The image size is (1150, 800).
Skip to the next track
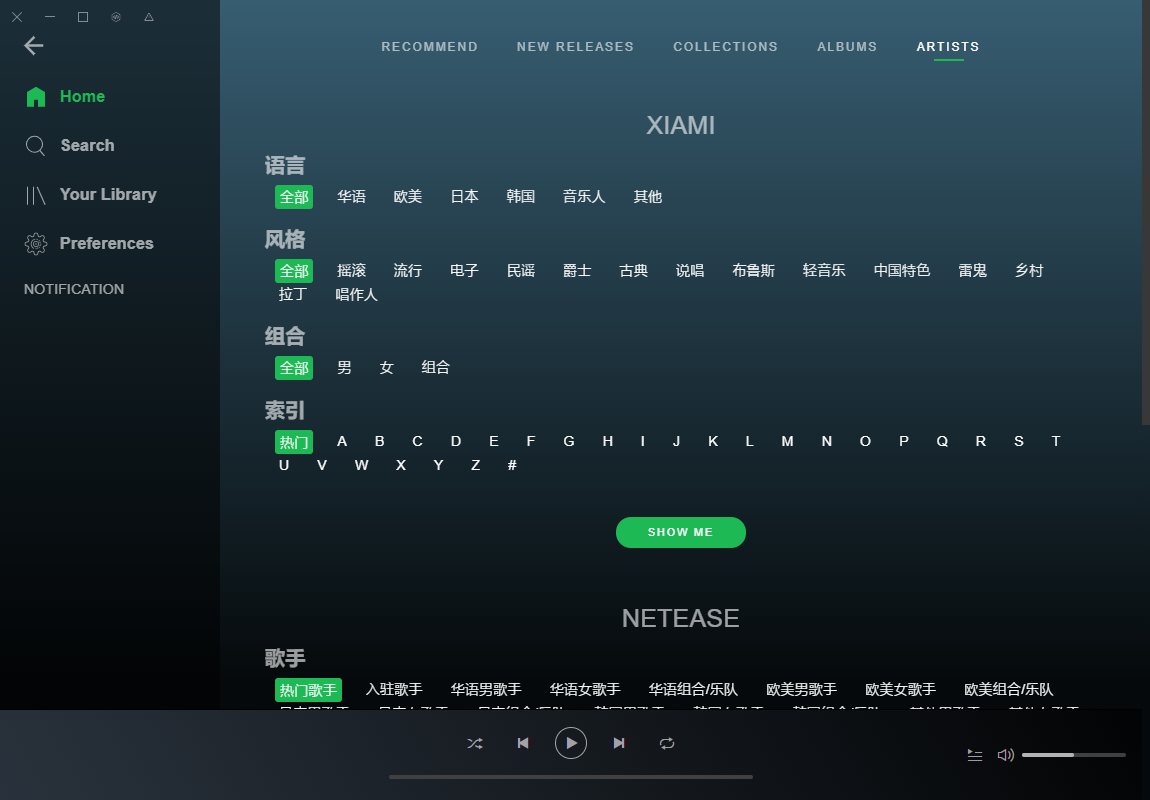(619, 744)
